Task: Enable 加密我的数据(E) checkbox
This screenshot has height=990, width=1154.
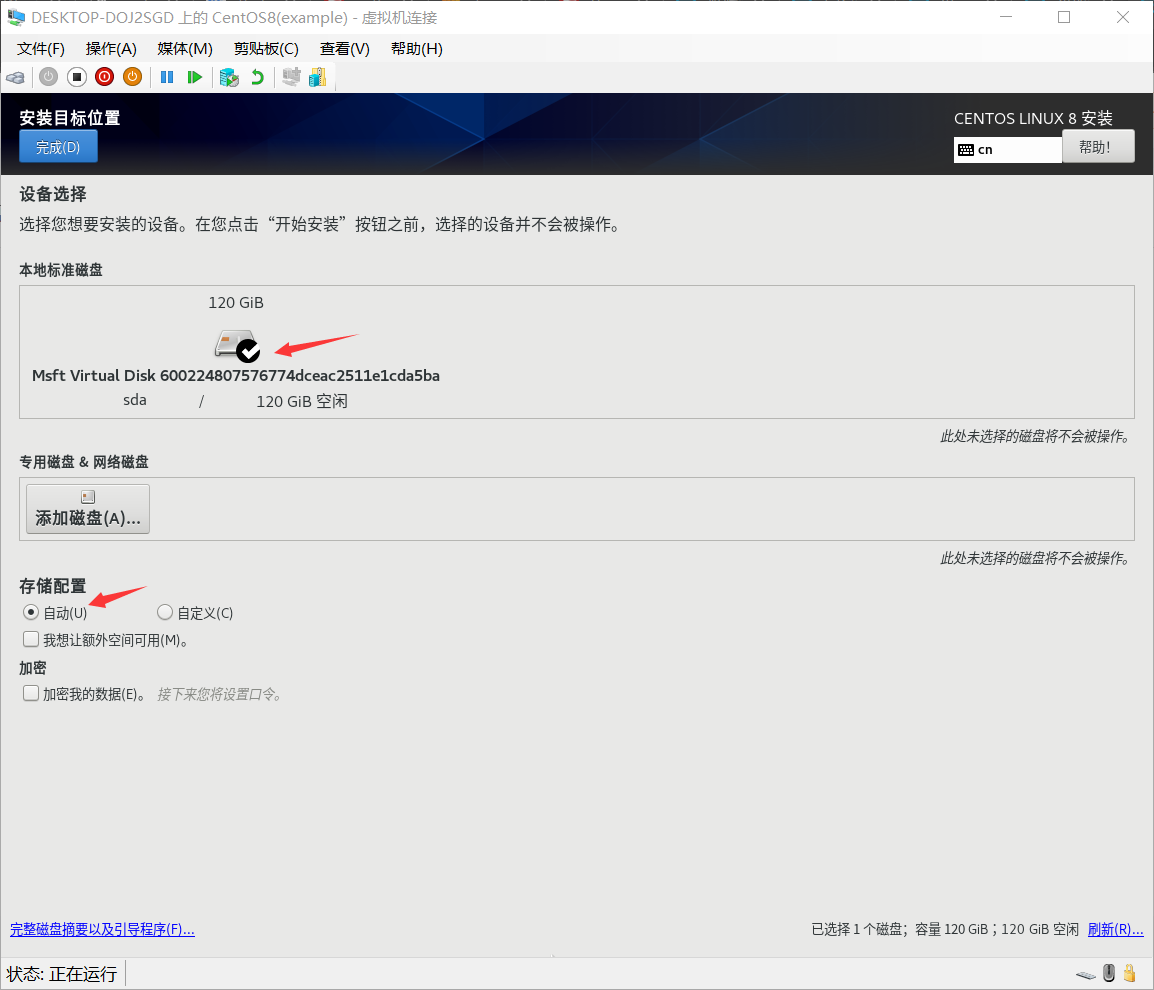Action: tap(31, 693)
